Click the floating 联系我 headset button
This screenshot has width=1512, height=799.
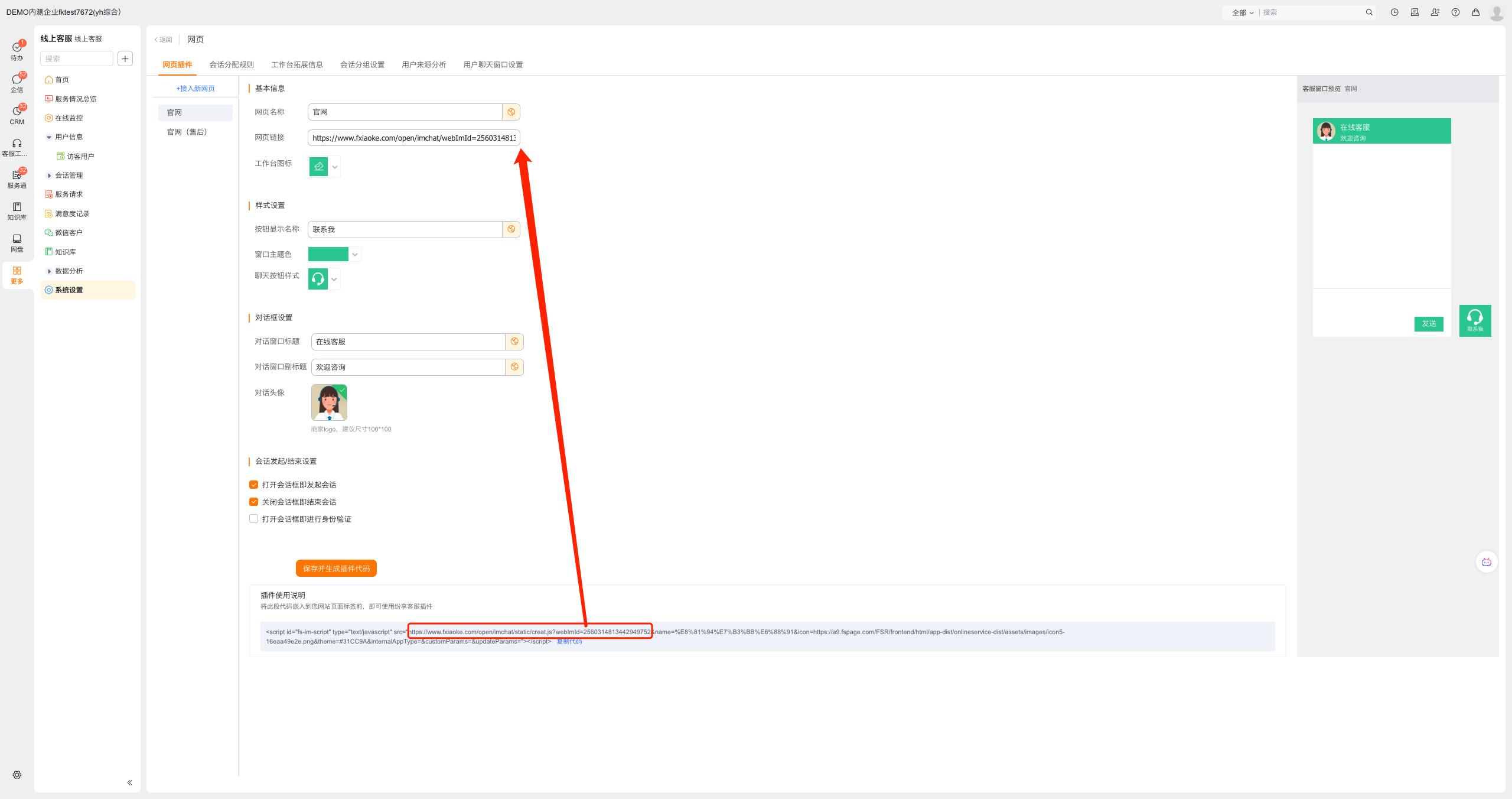[x=1475, y=320]
